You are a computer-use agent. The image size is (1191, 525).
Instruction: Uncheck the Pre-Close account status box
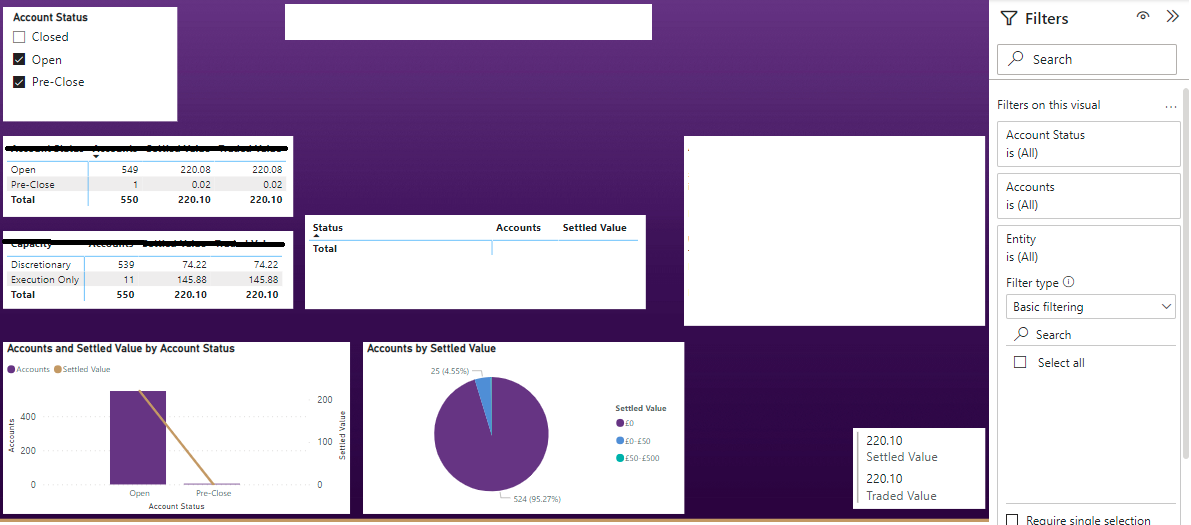19,82
